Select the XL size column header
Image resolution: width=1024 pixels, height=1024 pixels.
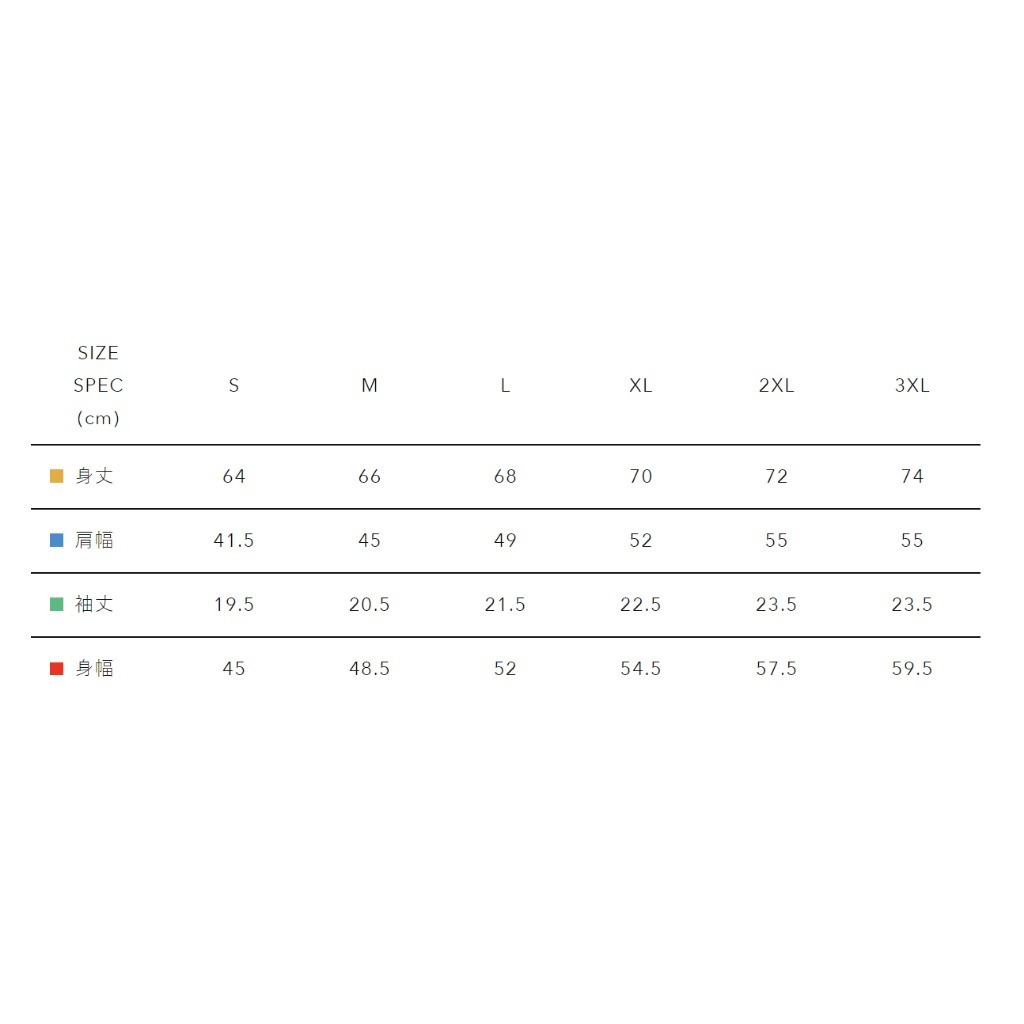click(641, 386)
